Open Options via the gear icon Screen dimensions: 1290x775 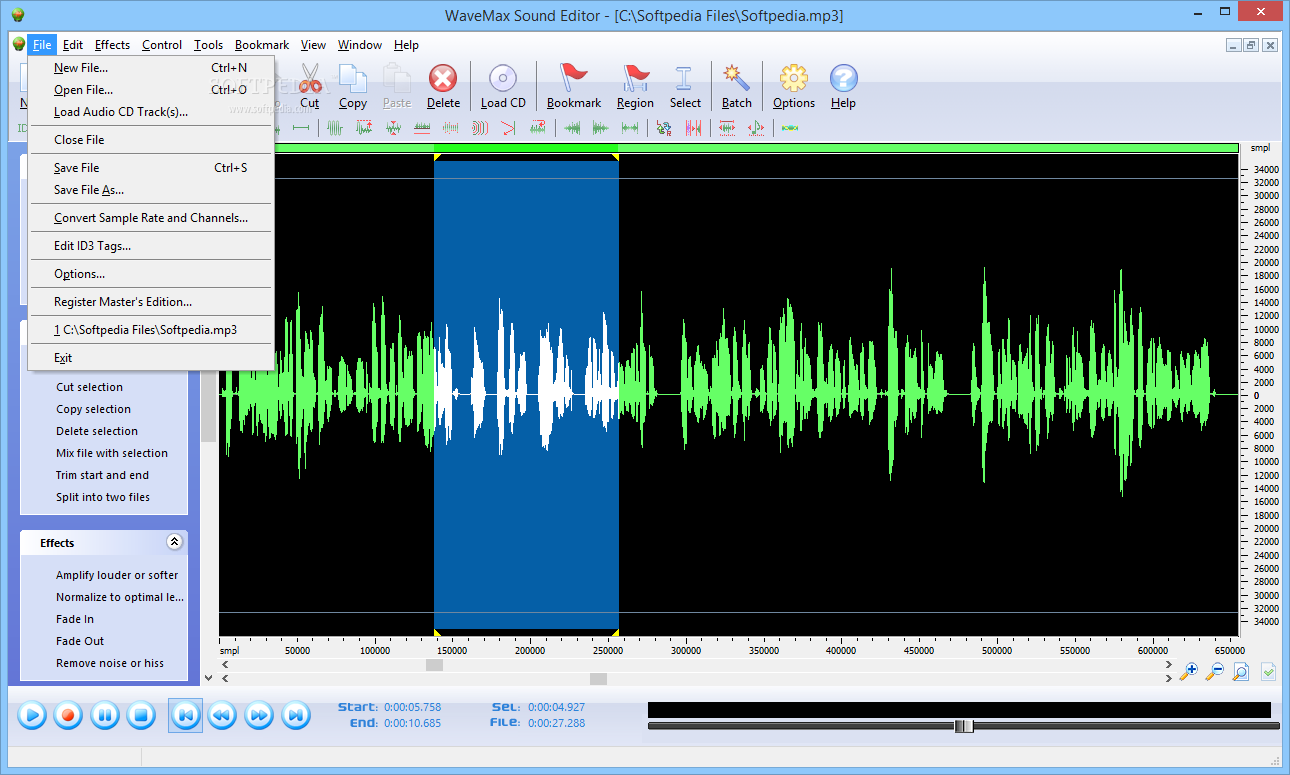[x=794, y=78]
